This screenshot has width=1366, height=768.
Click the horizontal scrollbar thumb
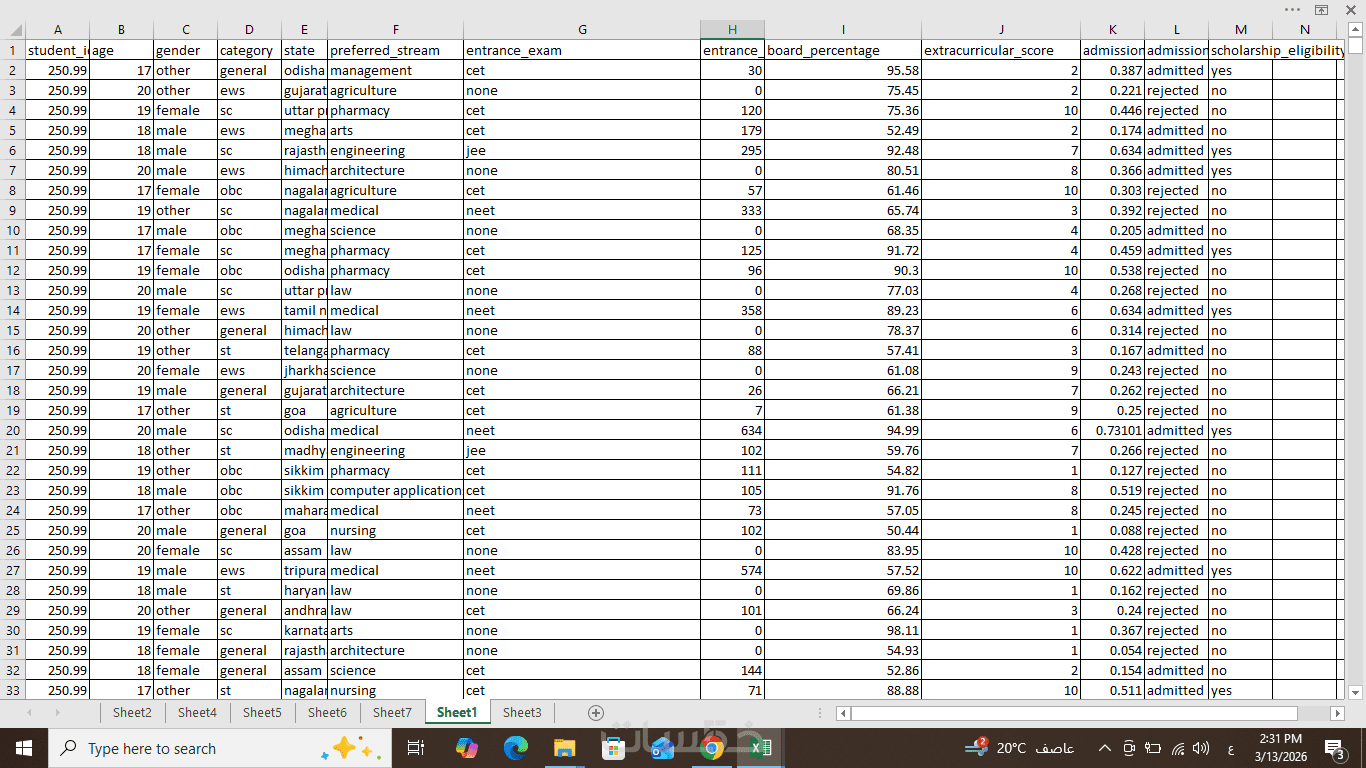coord(1075,713)
